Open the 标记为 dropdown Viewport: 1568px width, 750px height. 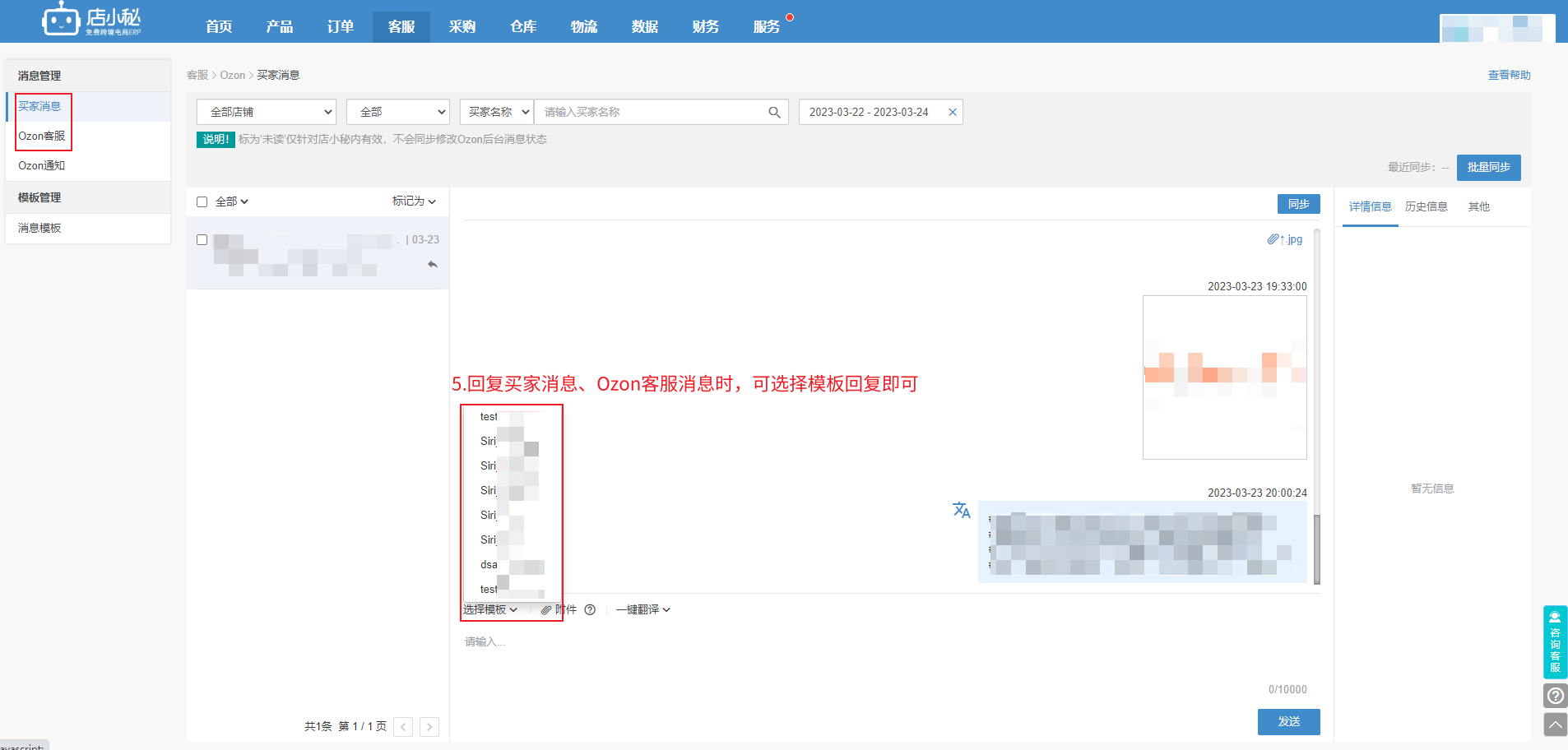(x=414, y=201)
